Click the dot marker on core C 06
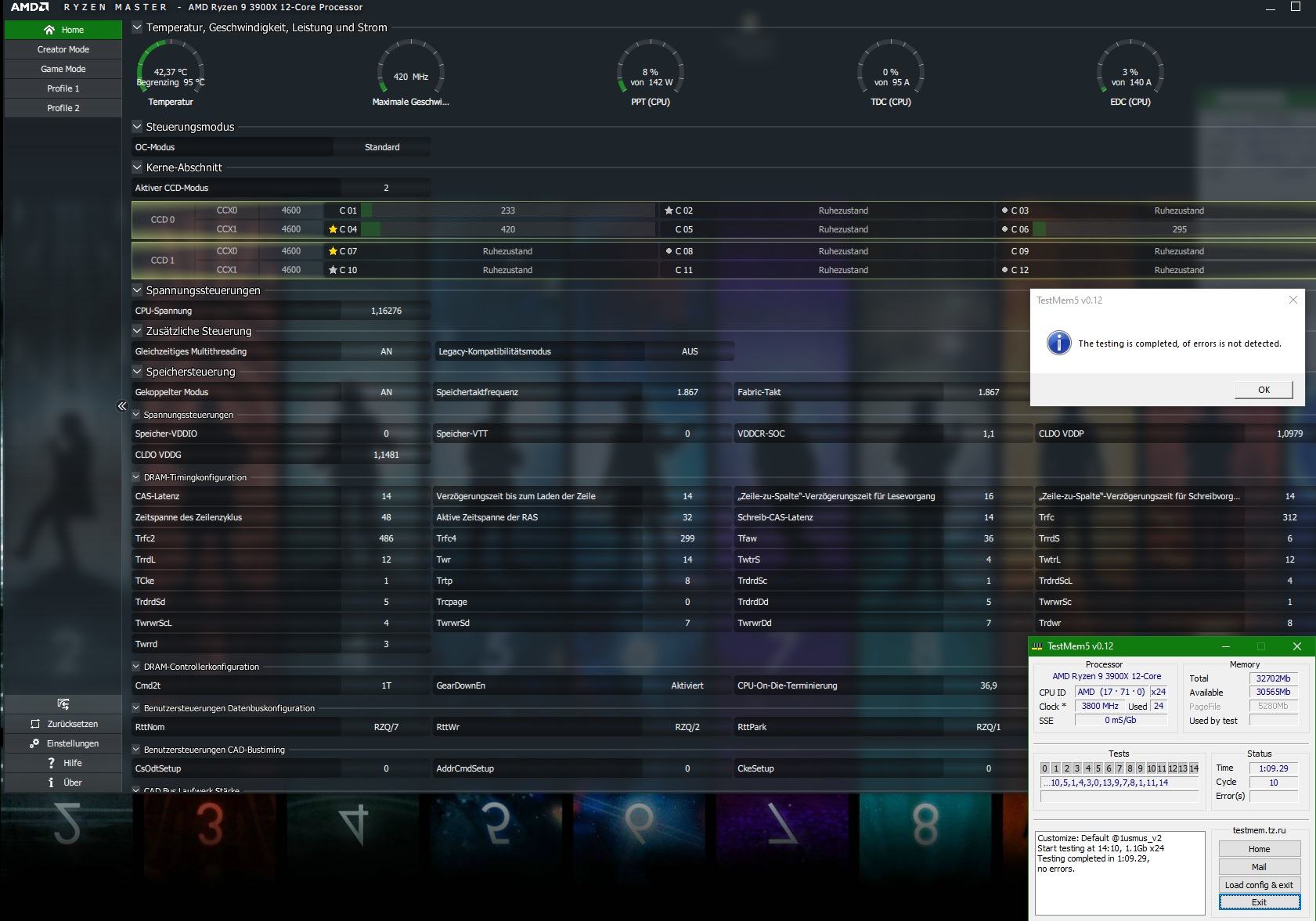The height and width of the screenshot is (921, 1316). (1004, 229)
